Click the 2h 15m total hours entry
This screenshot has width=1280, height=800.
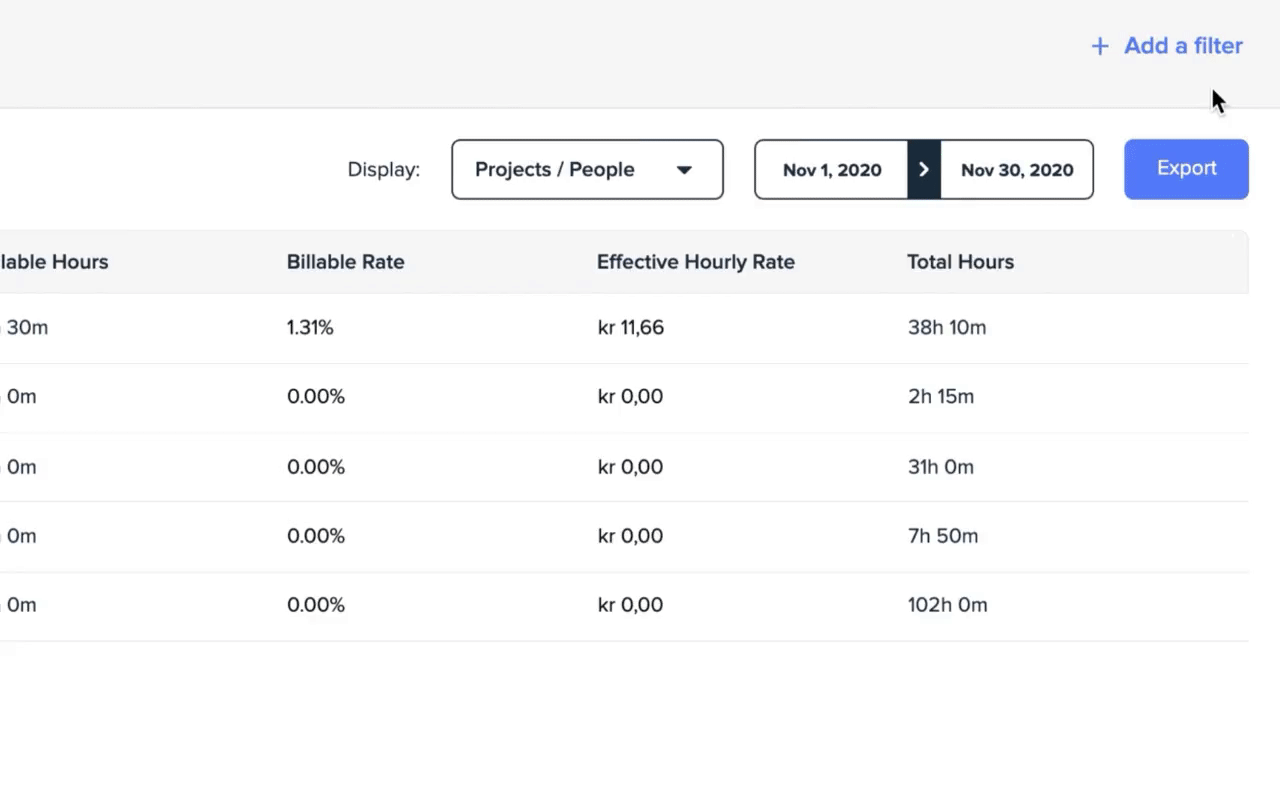click(940, 397)
